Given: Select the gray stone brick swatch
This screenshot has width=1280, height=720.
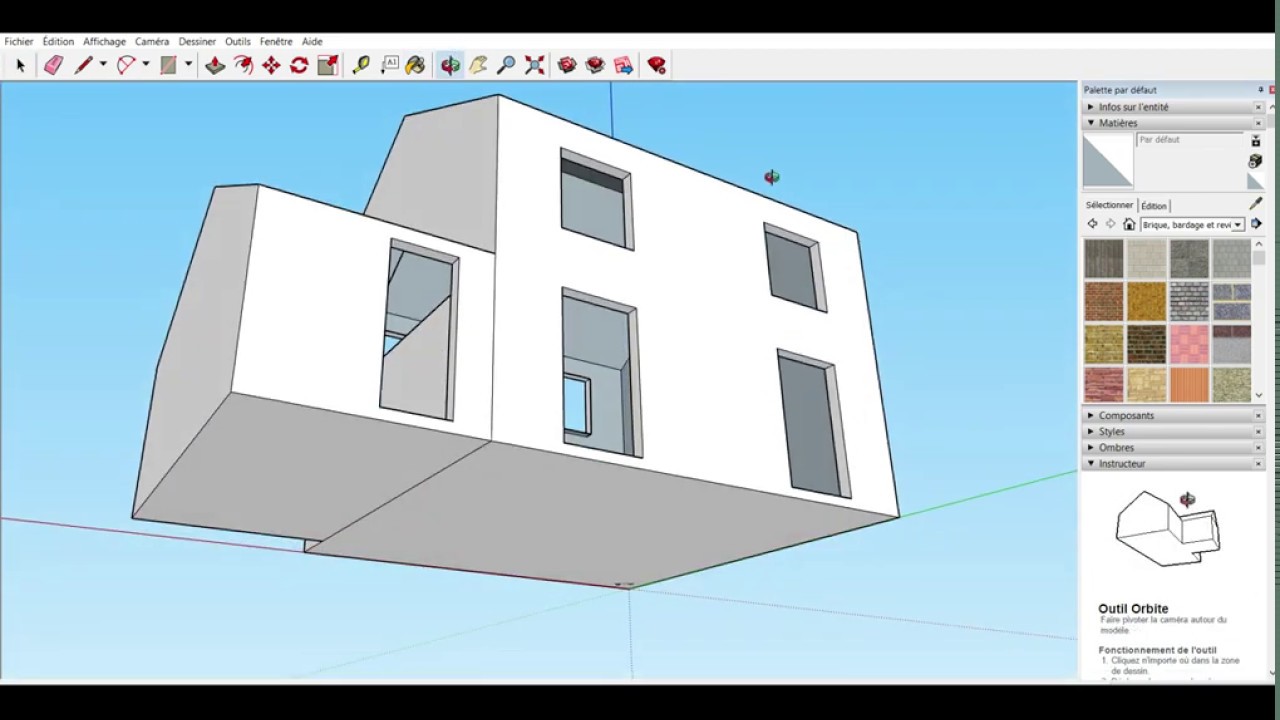Looking at the screenshot, I should click(x=1189, y=301).
